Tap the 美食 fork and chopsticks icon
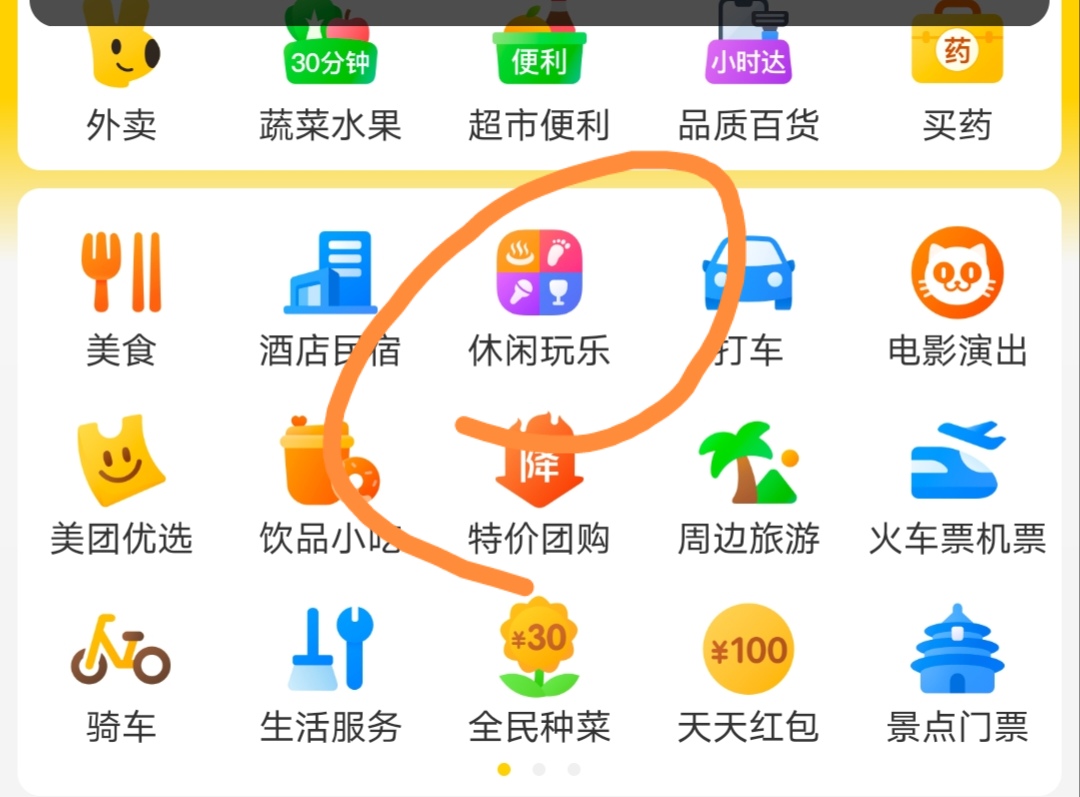The image size is (1080, 797). click(x=121, y=272)
